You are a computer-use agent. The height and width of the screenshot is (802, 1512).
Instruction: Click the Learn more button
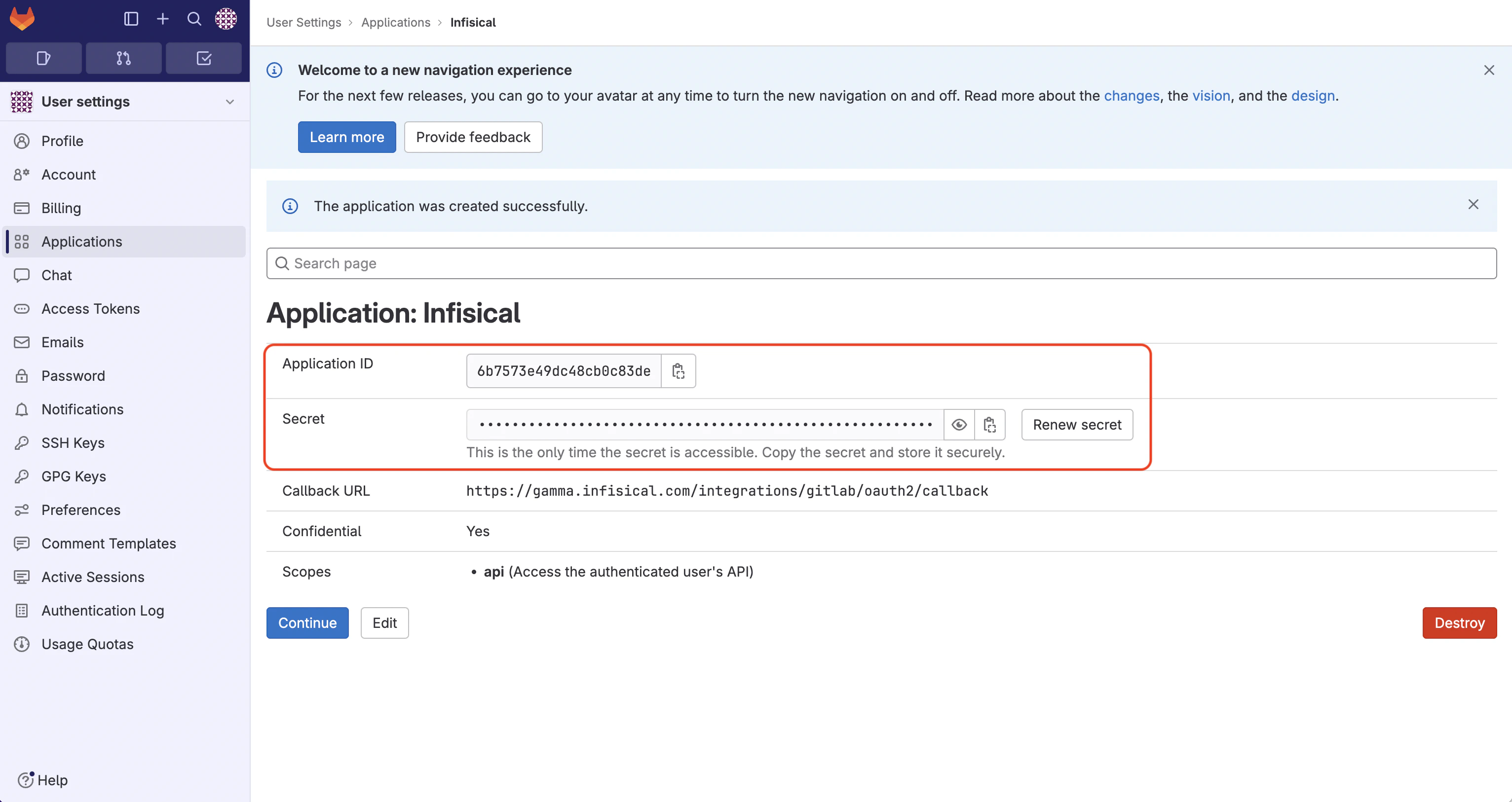[347, 137]
